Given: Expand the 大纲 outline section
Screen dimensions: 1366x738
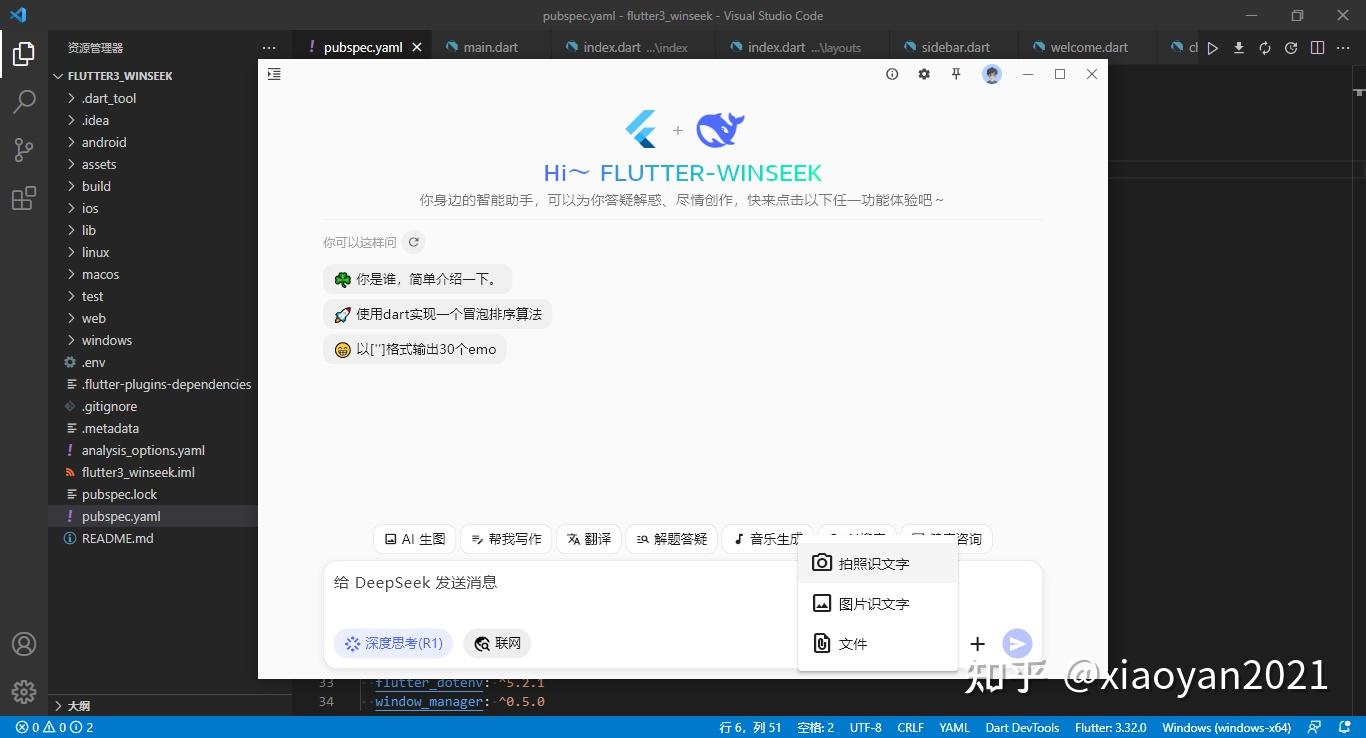Looking at the screenshot, I should 78,705.
